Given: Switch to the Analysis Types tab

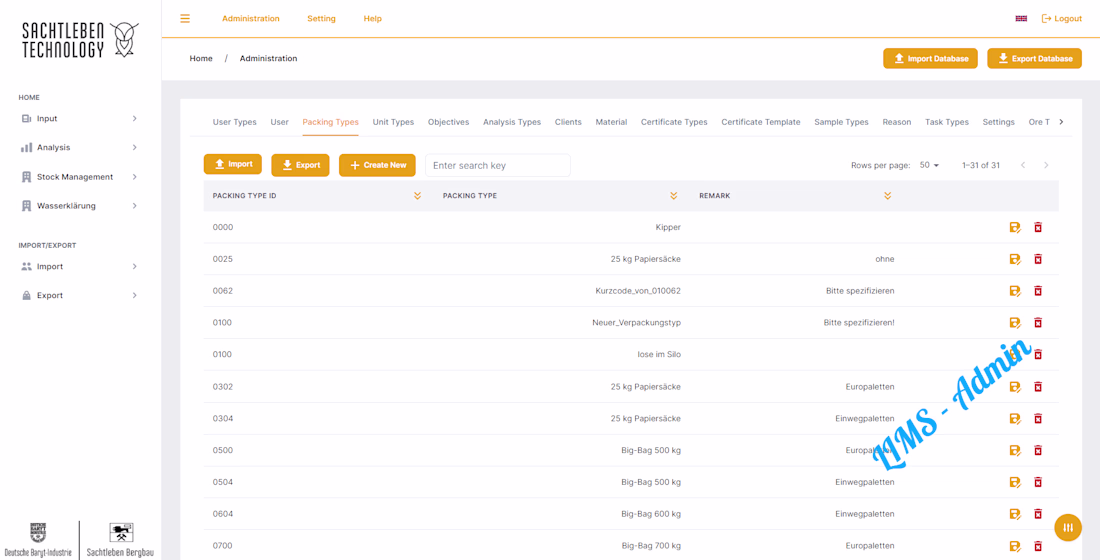Looking at the screenshot, I should pyautogui.click(x=511, y=122).
